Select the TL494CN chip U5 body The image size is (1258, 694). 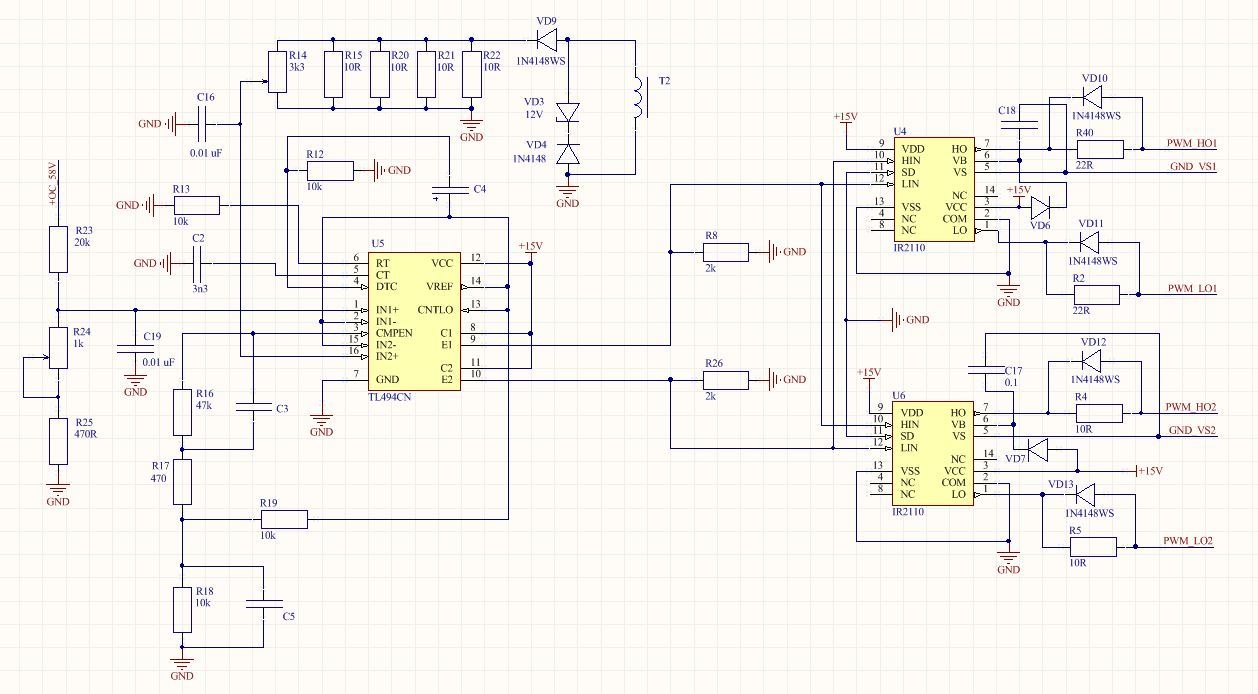414,321
